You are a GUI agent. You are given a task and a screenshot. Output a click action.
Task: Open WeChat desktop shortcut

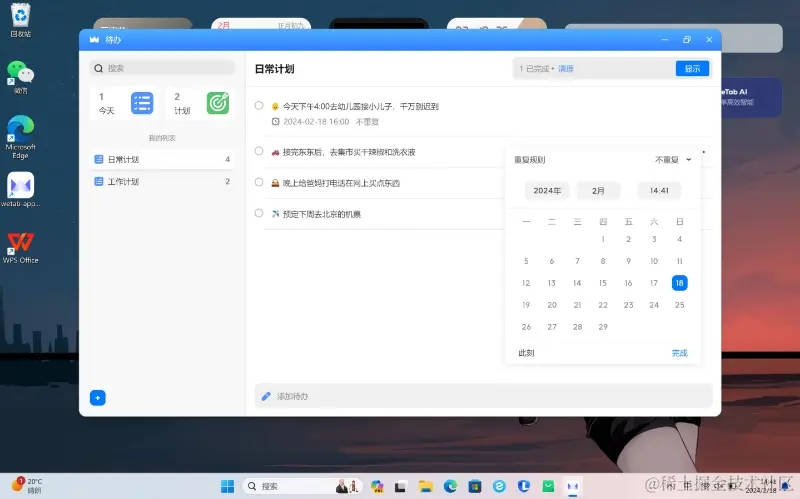tap(20, 78)
